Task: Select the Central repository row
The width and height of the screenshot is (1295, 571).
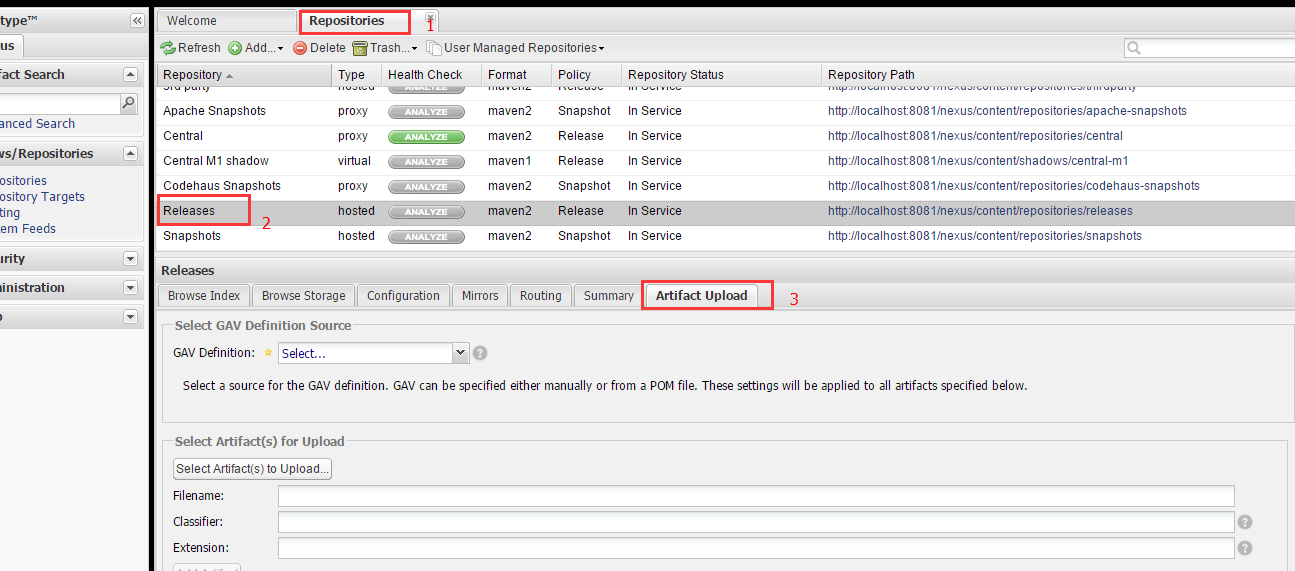Action: (x=725, y=136)
